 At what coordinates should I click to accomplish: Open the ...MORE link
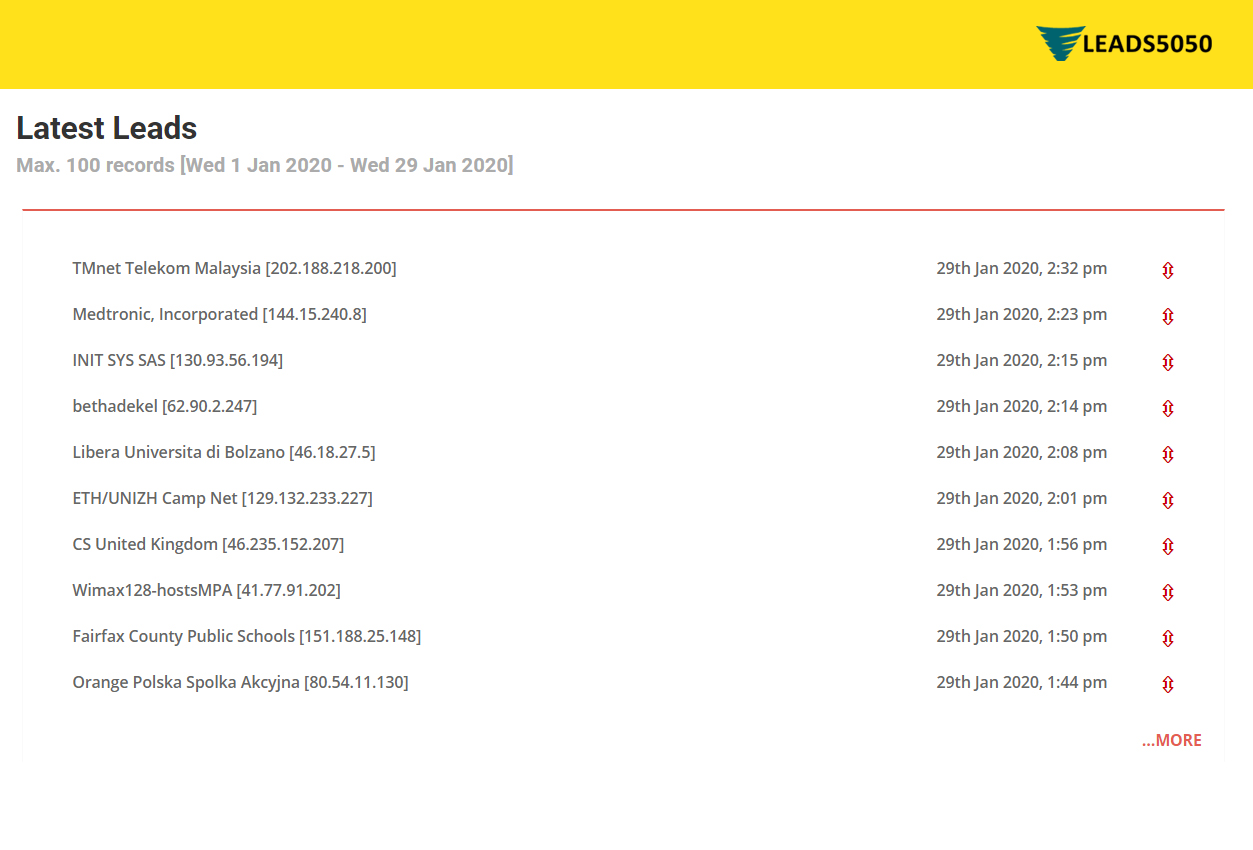(x=1172, y=740)
